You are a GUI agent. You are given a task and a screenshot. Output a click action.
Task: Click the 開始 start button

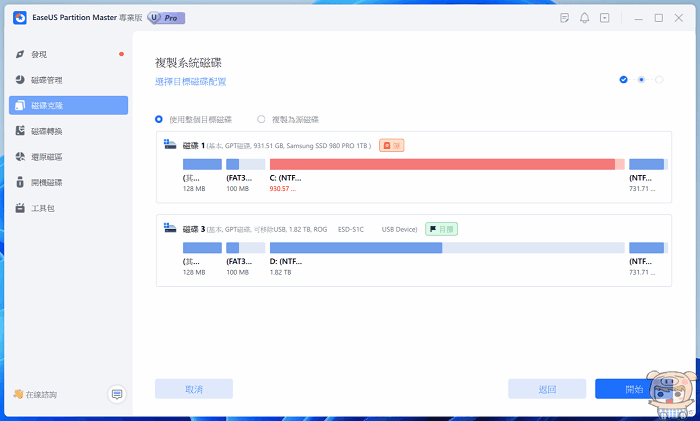click(x=634, y=389)
